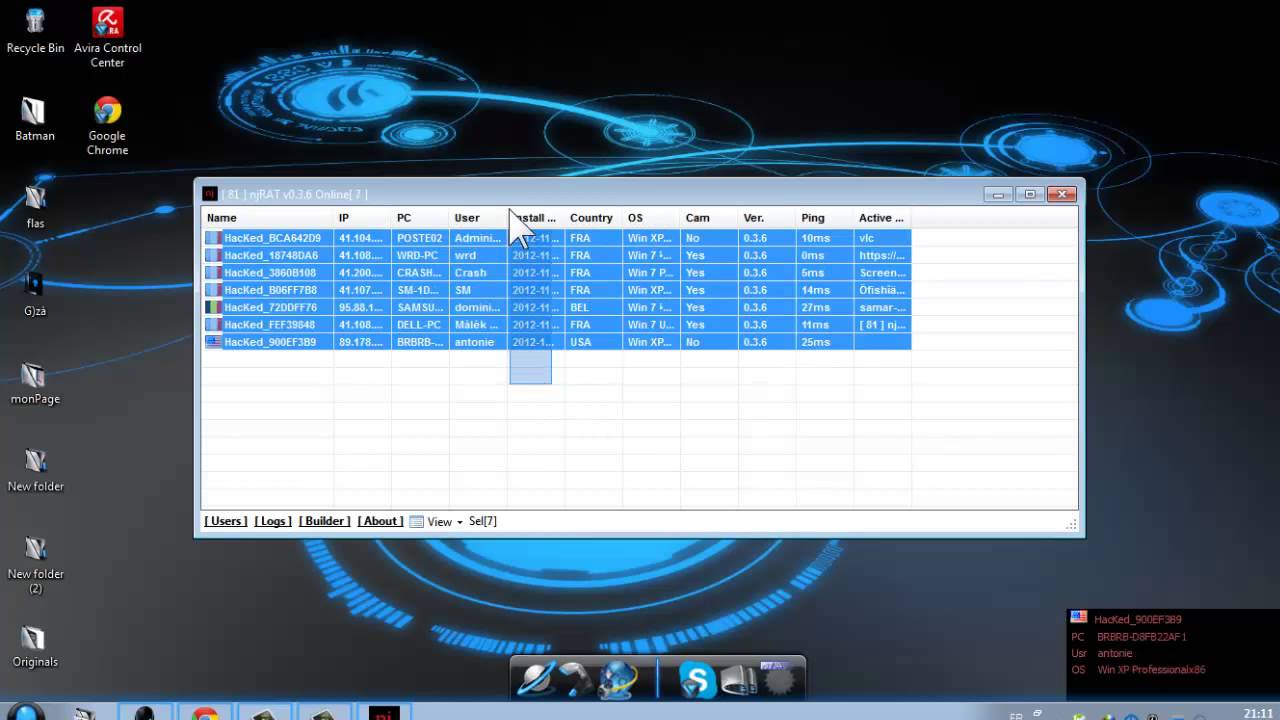
Task: Select the Originals desktop icon
Action: point(35,645)
